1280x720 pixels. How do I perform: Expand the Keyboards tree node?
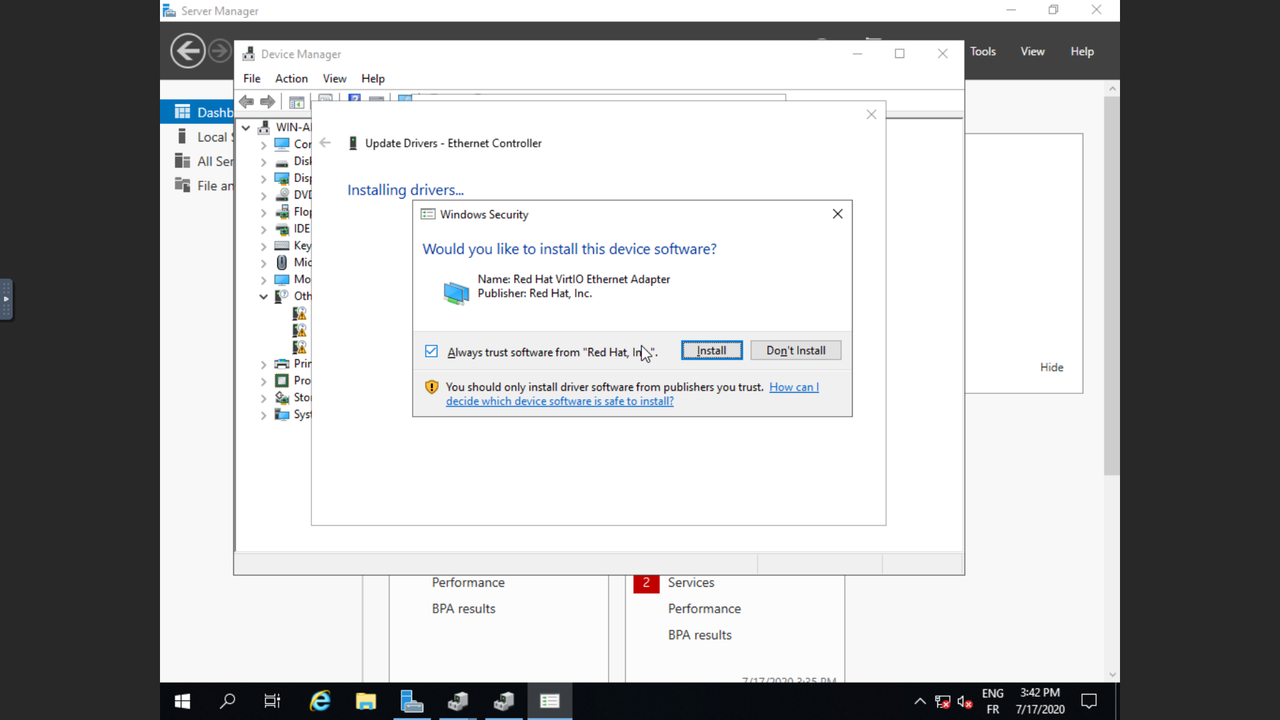[x=263, y=247]
